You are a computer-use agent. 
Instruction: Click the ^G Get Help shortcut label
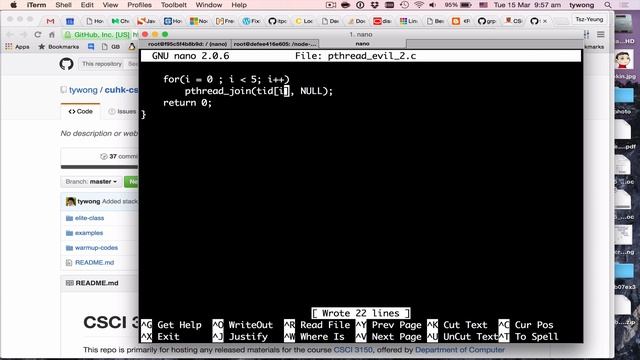click(171, 325)
